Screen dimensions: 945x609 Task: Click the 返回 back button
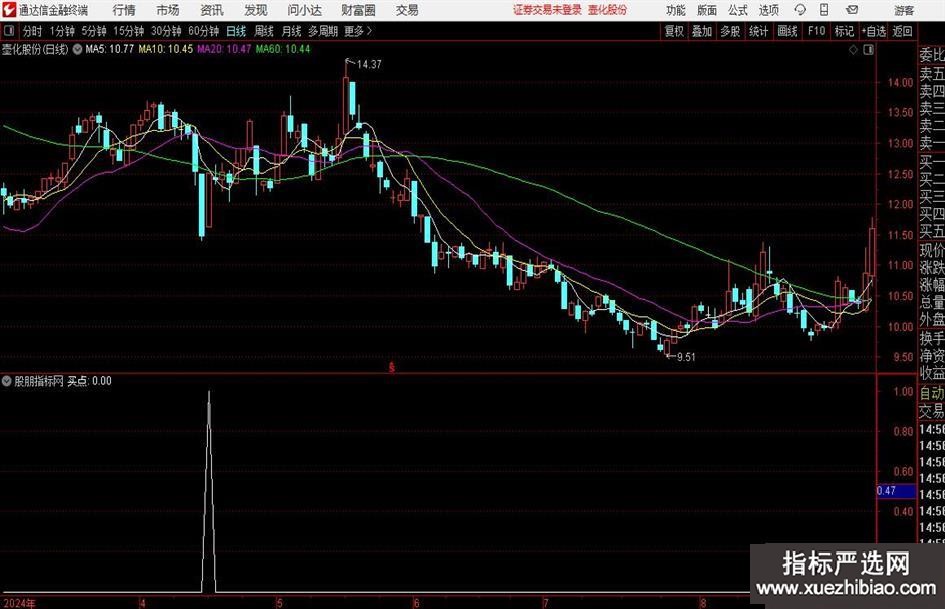(x=902, y=31)
